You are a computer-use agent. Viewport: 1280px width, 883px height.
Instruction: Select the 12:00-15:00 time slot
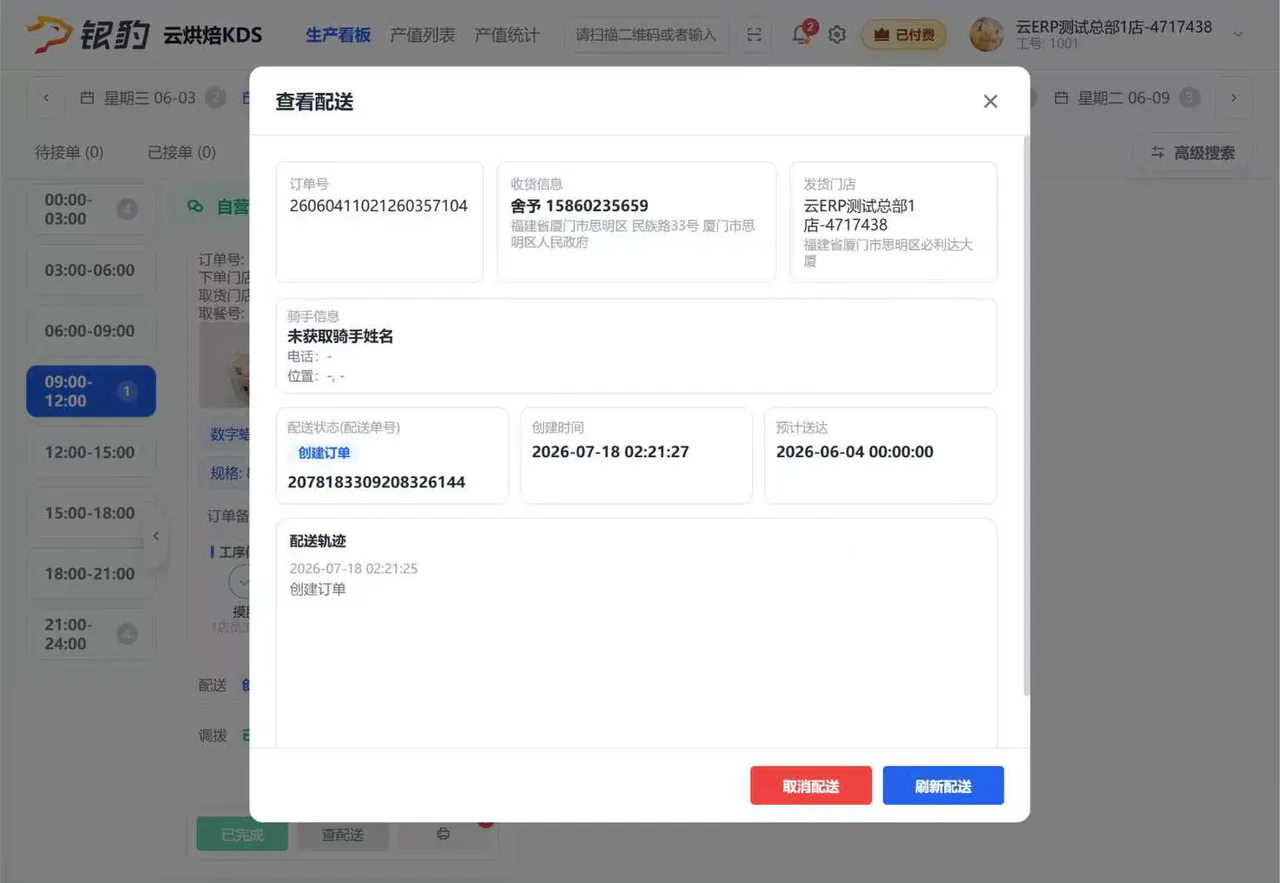pos(91,452)
